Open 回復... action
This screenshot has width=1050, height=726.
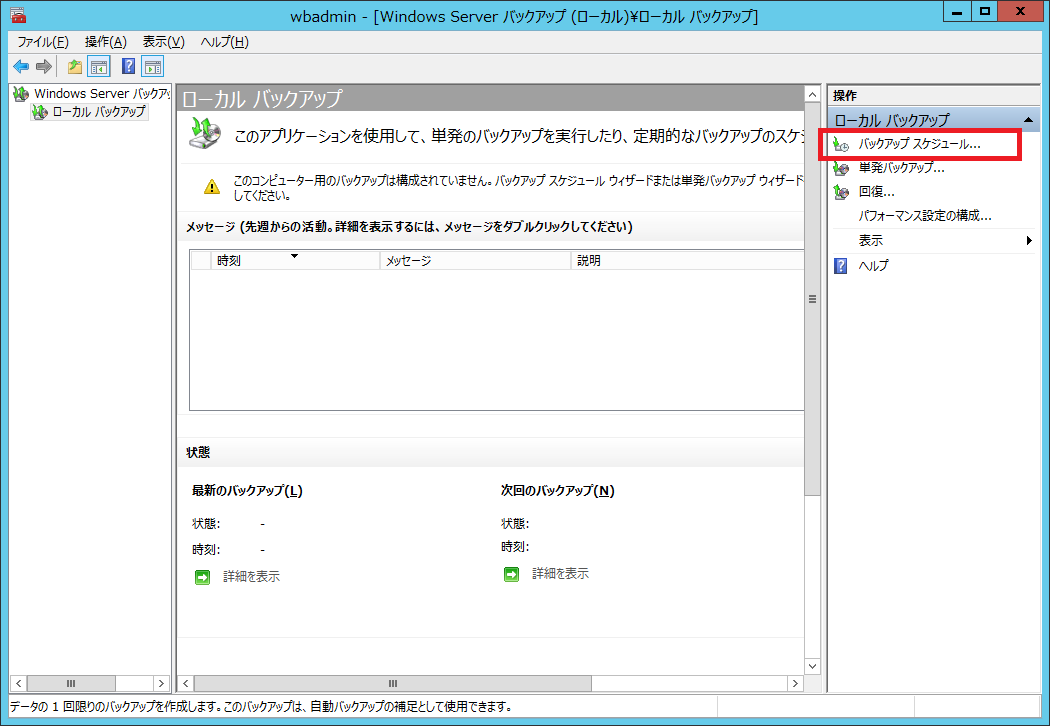pyautogui.click(x=877, y=192)
